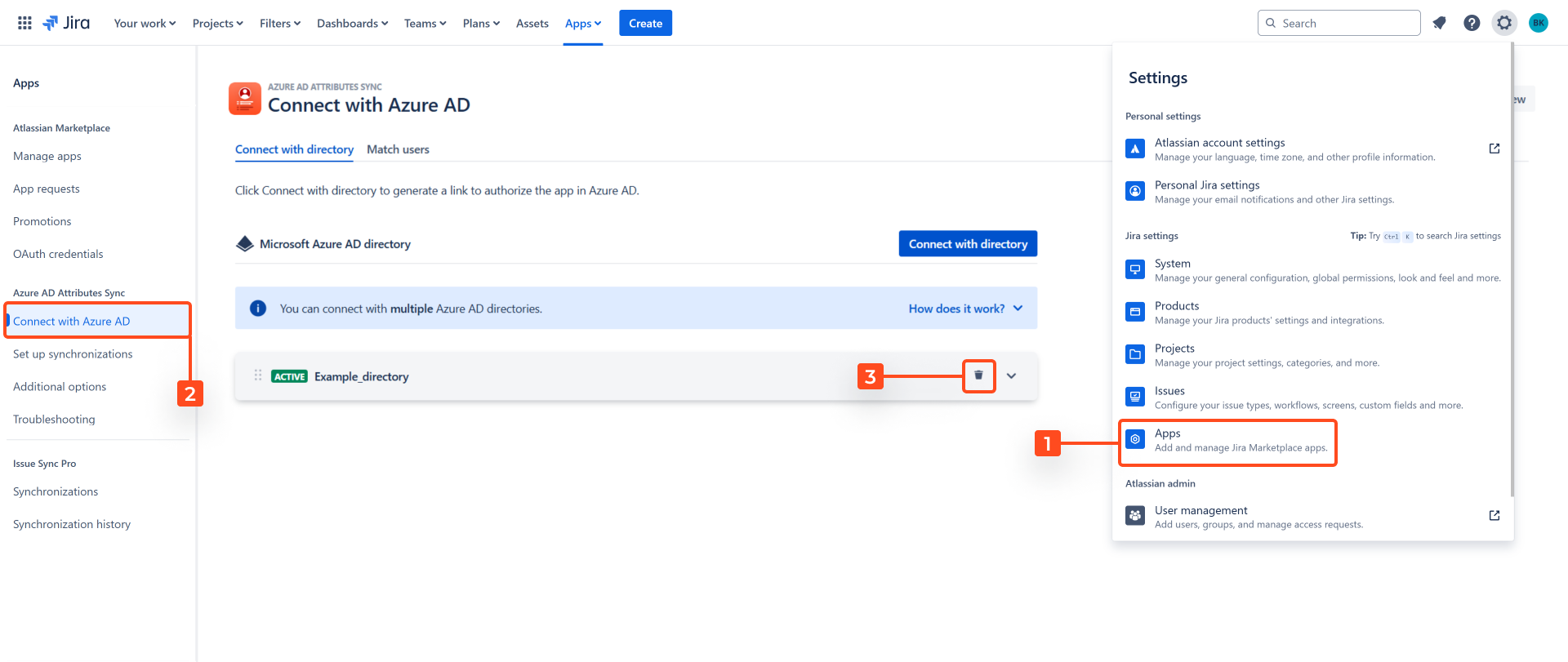1568x662 pixels.
Task: Click the Issues settings icon
Action: pos(1135,397)
